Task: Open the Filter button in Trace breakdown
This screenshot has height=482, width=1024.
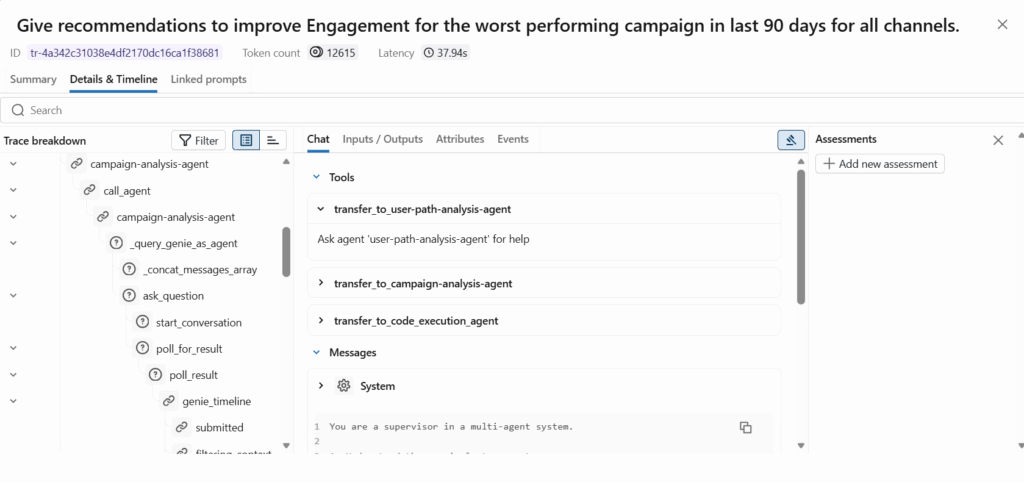Action: click(x=199, y=140)
